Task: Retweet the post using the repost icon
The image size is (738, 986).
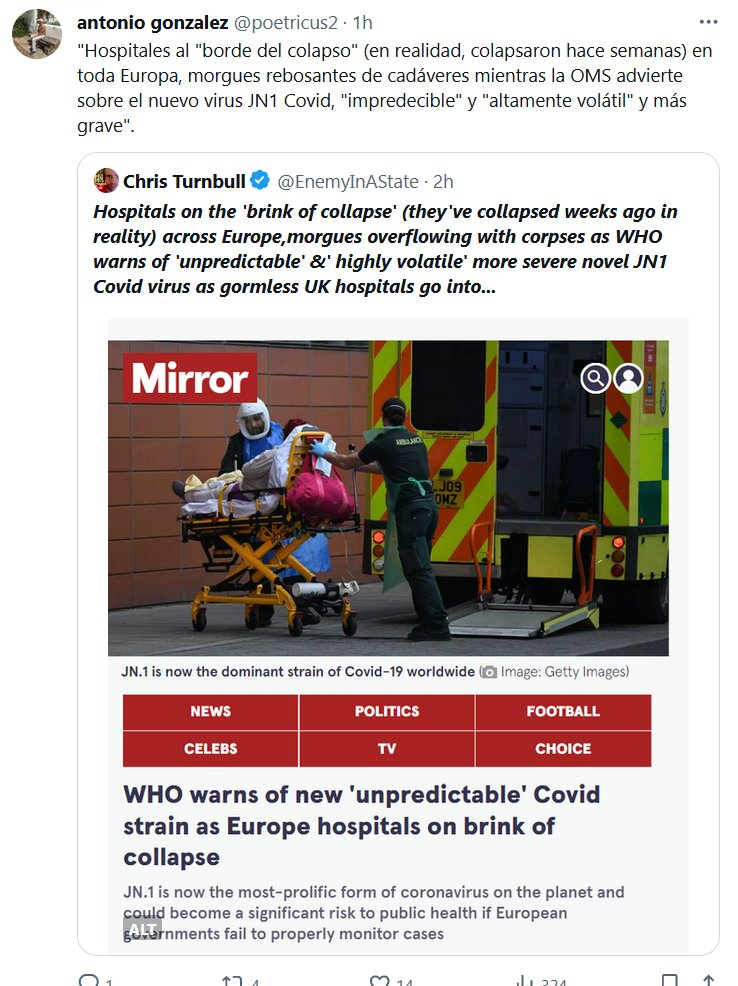Action: [231, 982]
